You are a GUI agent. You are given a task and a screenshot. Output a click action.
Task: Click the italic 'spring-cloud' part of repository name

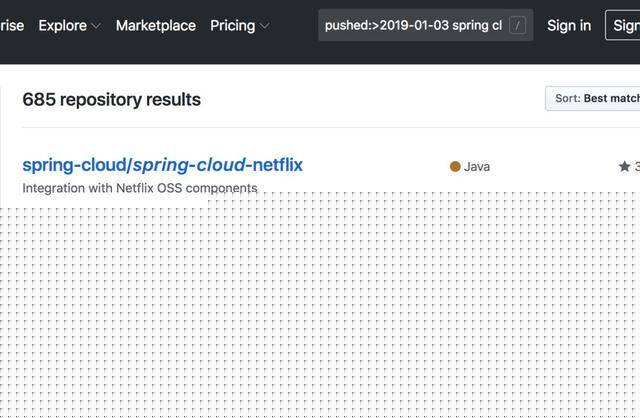[x=189, y=165]
